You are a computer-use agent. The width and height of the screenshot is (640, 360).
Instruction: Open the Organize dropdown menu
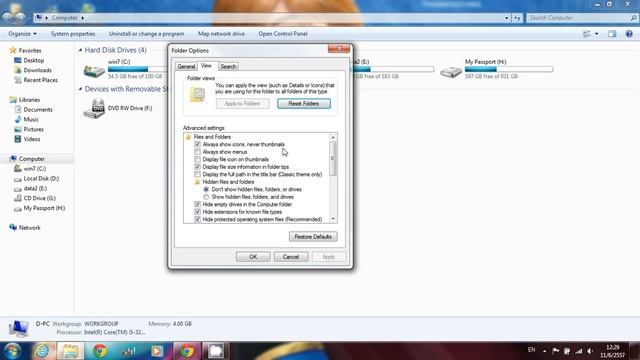coord(22,34)
